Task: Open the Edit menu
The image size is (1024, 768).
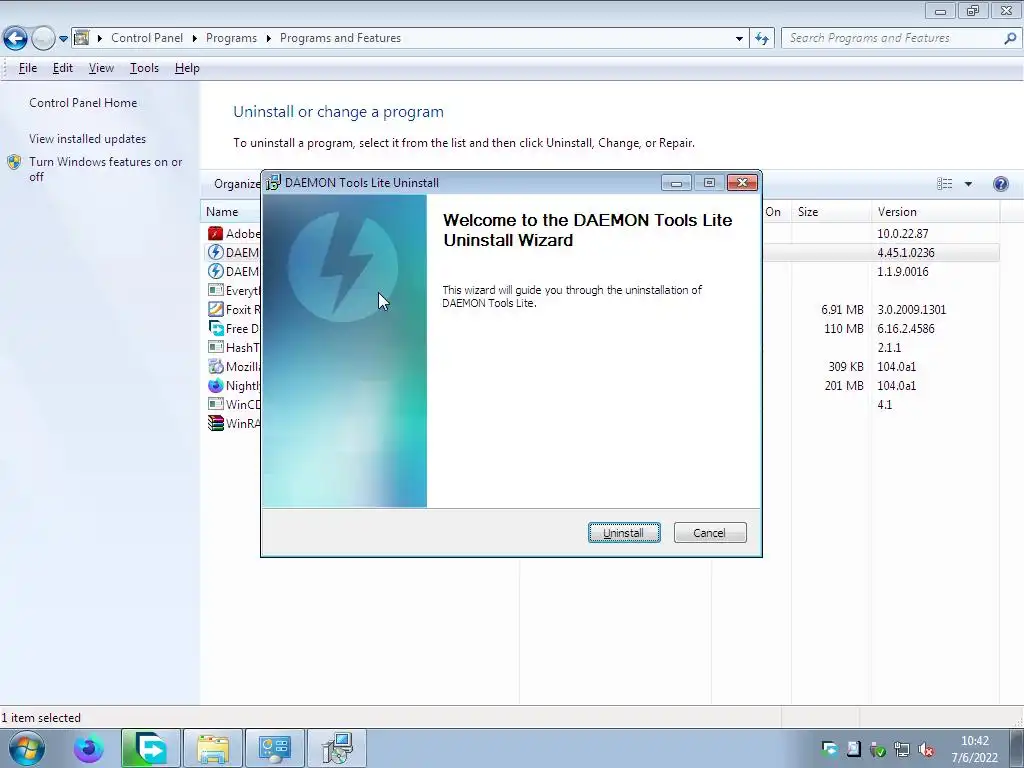Action: click(x=63, y=68)
